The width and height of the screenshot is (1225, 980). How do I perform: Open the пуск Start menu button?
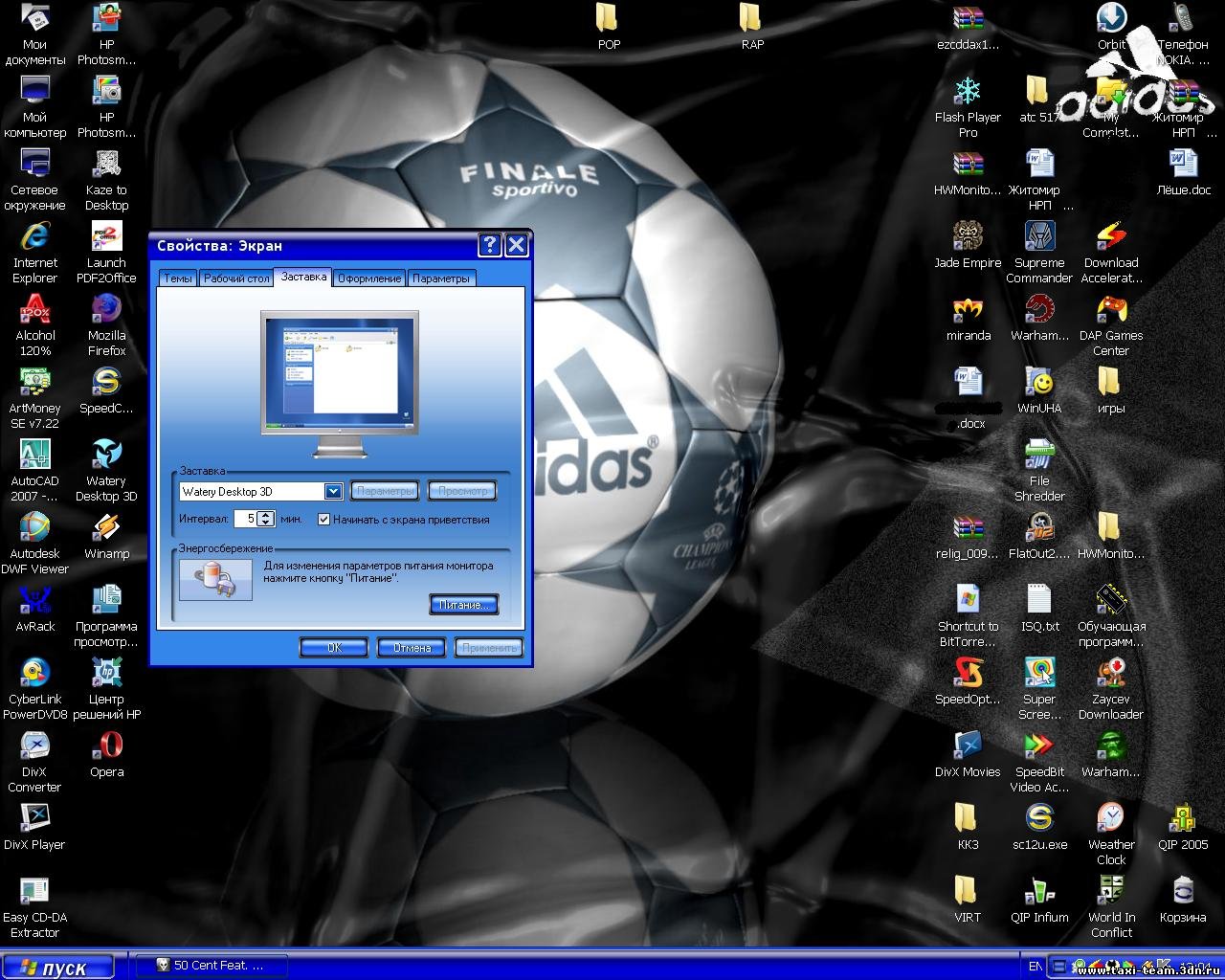[57, 968]
